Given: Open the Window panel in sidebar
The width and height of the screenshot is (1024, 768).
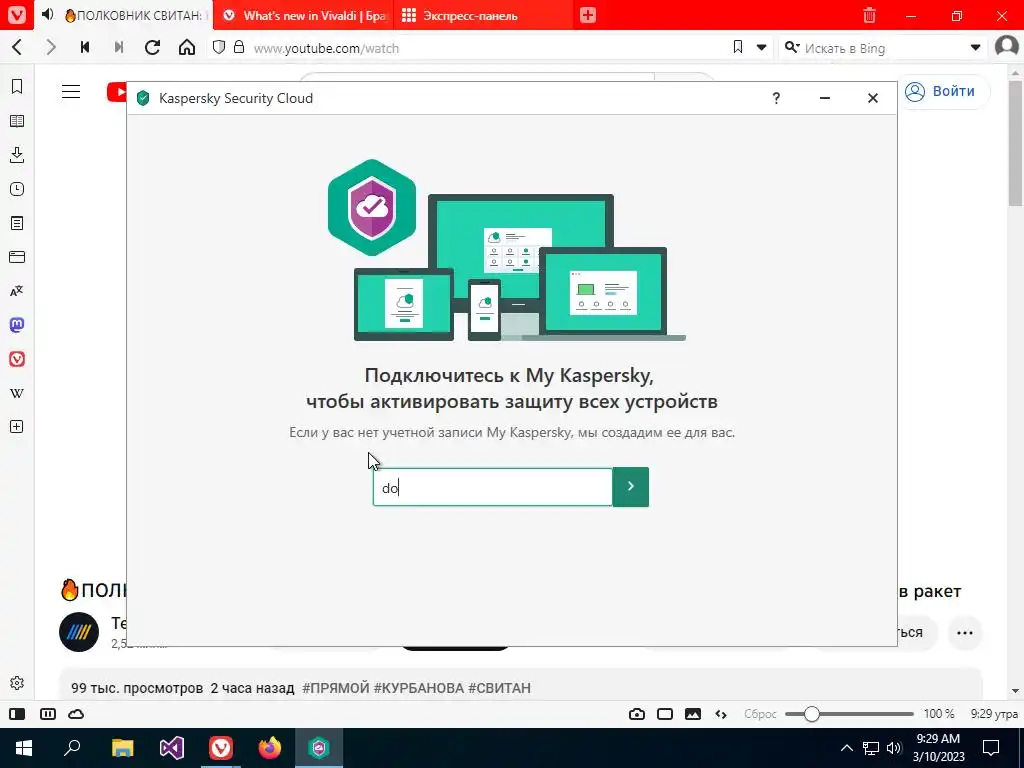Looking at the screenshot, I should [x=17, y=257].
